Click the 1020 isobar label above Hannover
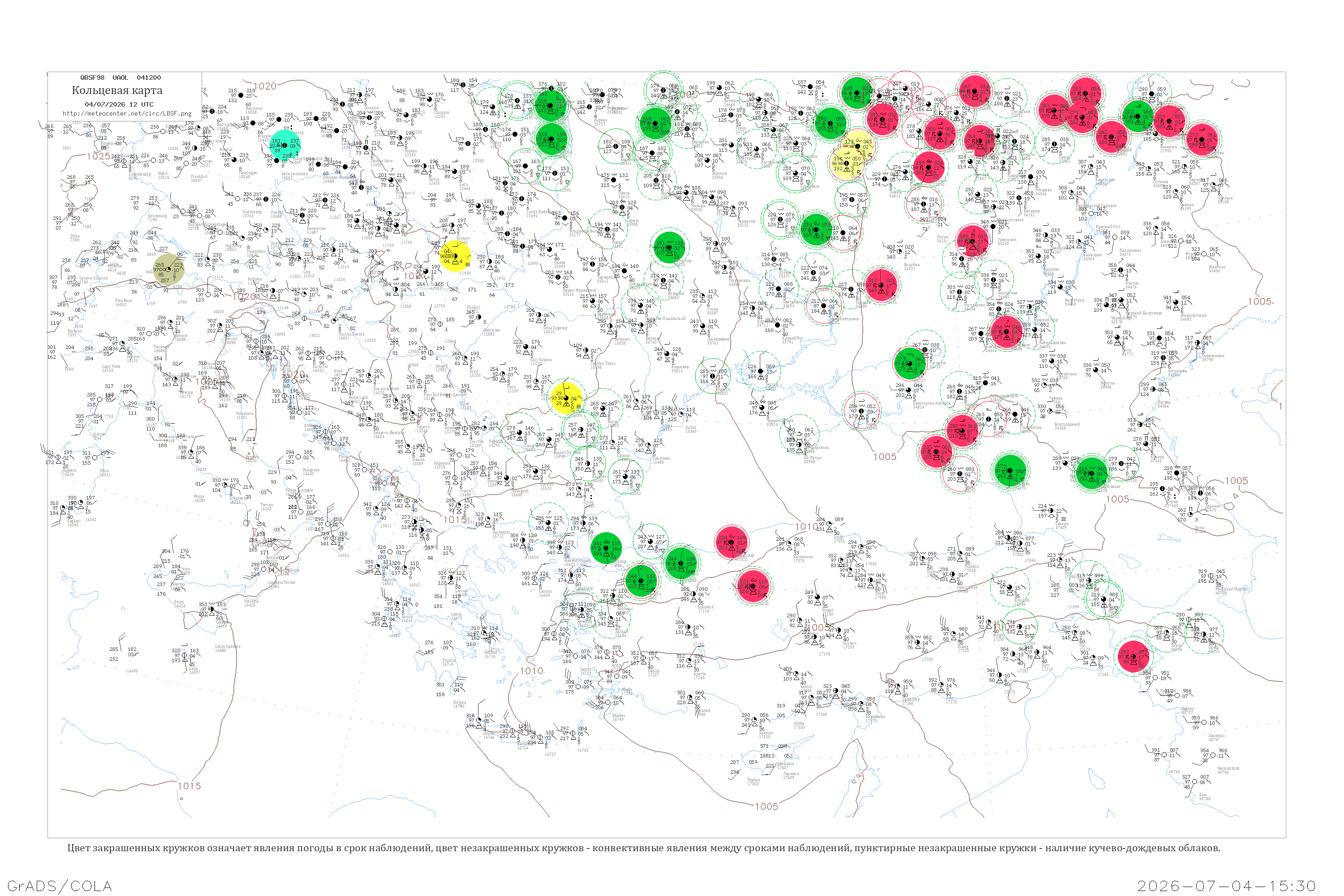Image resolution: width=1344 pixels, height=896 pixels. pos(265,86)
